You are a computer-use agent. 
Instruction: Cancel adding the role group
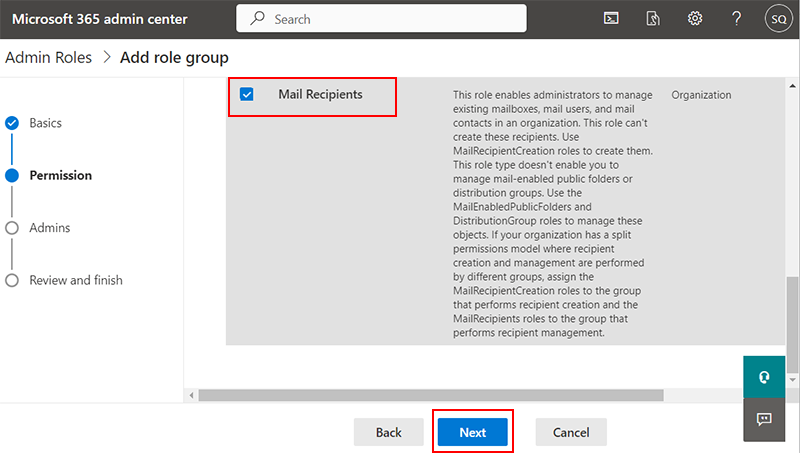571,432
